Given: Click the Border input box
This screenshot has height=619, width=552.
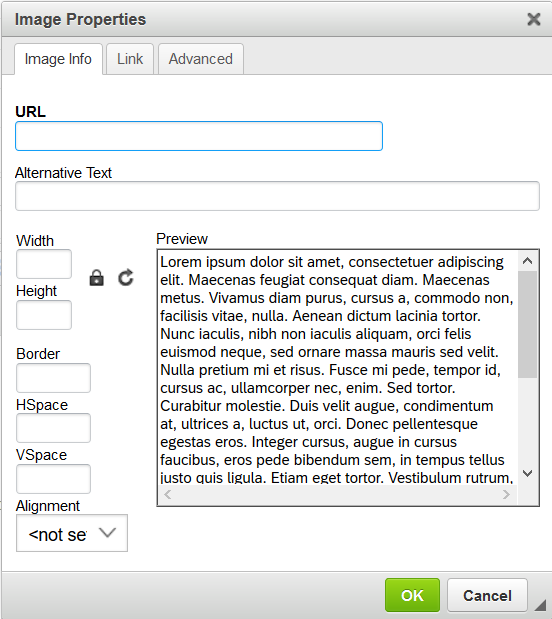Looking at the screenshot, I should point(53,378).
